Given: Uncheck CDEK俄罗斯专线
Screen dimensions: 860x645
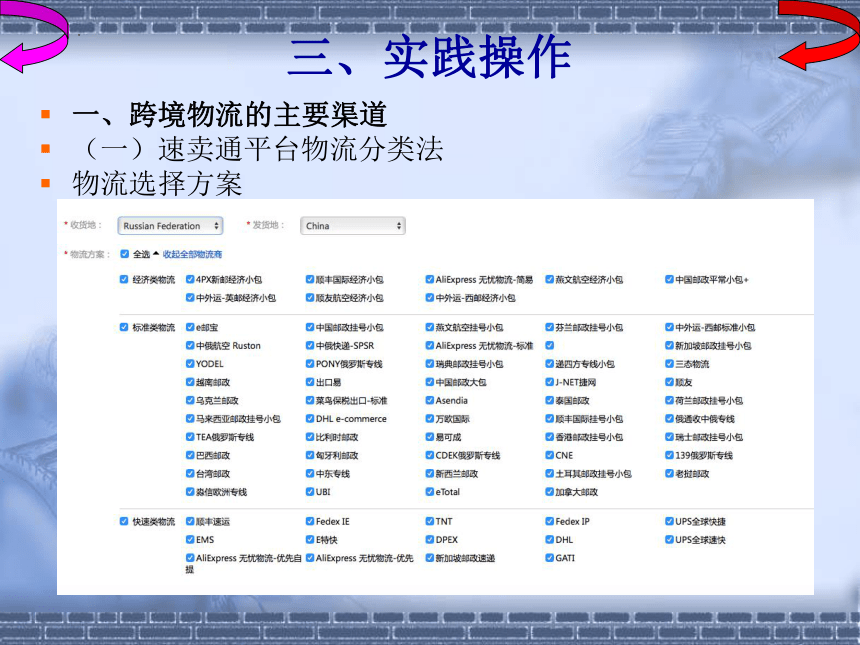Looking at the screenshot, I should [430, 455].
